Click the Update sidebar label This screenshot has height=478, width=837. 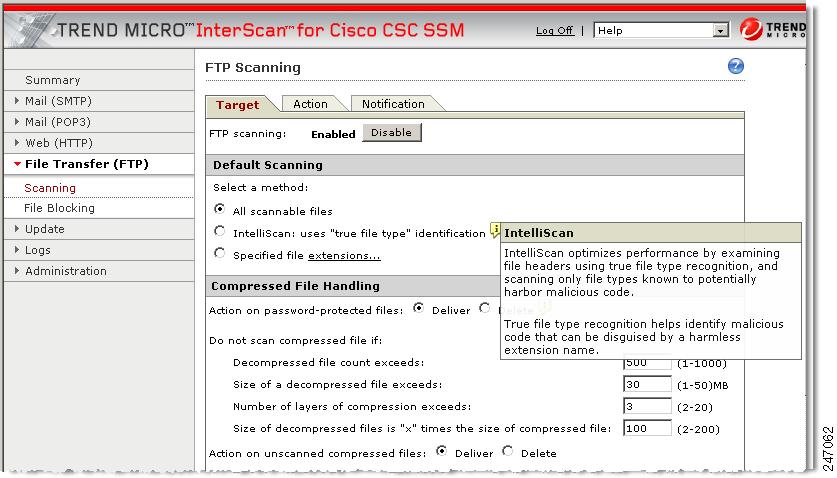point(45,229)
